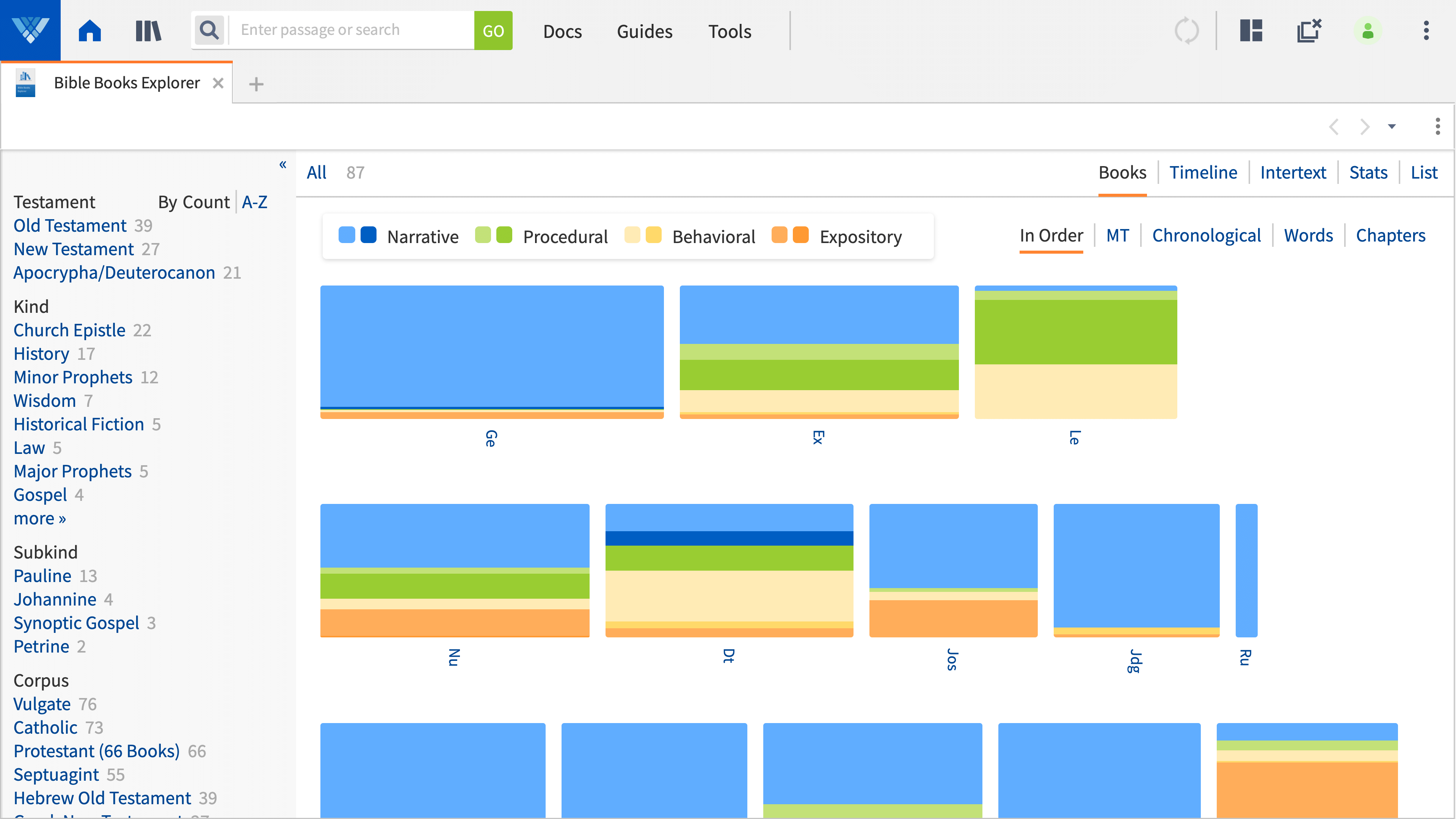Open the user account icon
This screenshot has width=1456, height=819.
[1367, 30]
